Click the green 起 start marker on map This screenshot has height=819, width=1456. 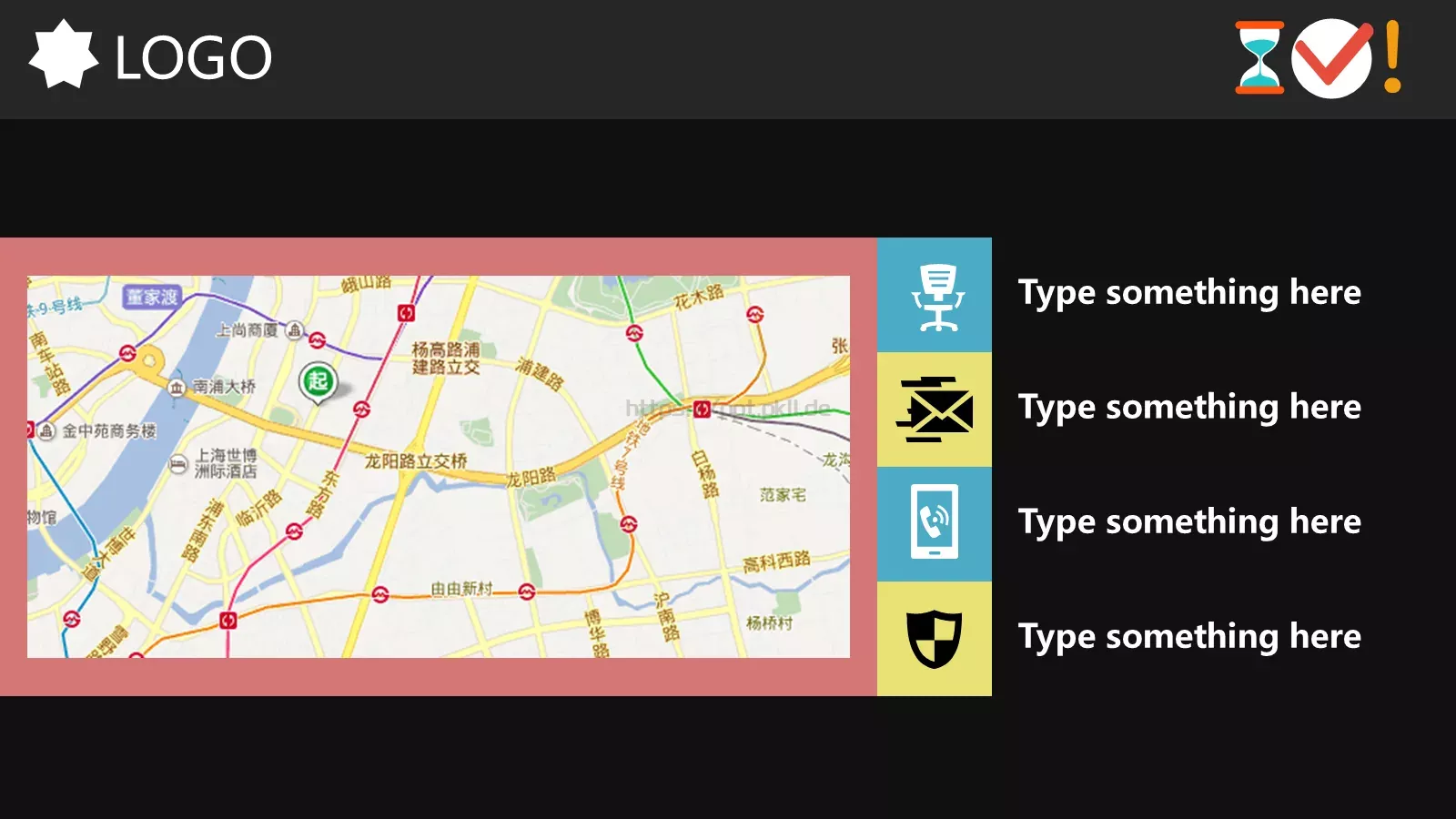(318, 382)
